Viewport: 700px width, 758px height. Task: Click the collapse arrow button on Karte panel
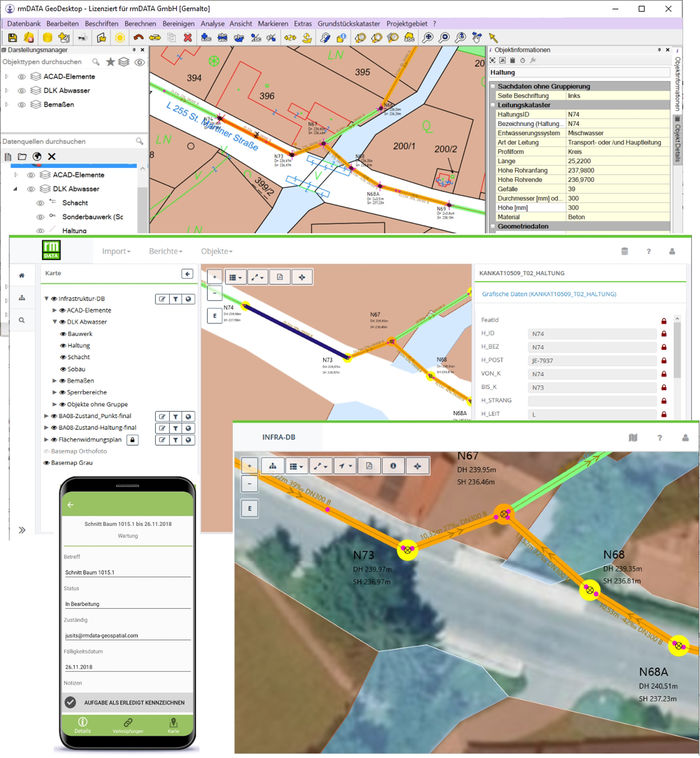tap(187, 274)
